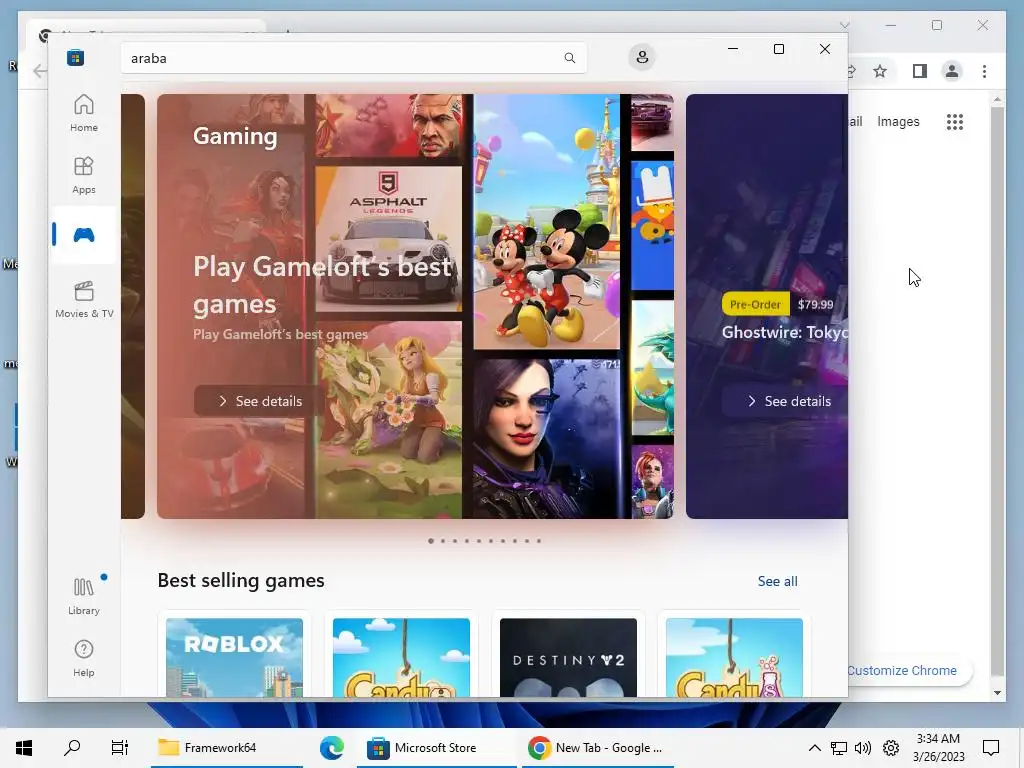The image size is (1024, 768).
Task: Click the Asphalt Legends tile in banner
Action: point(389,239)
